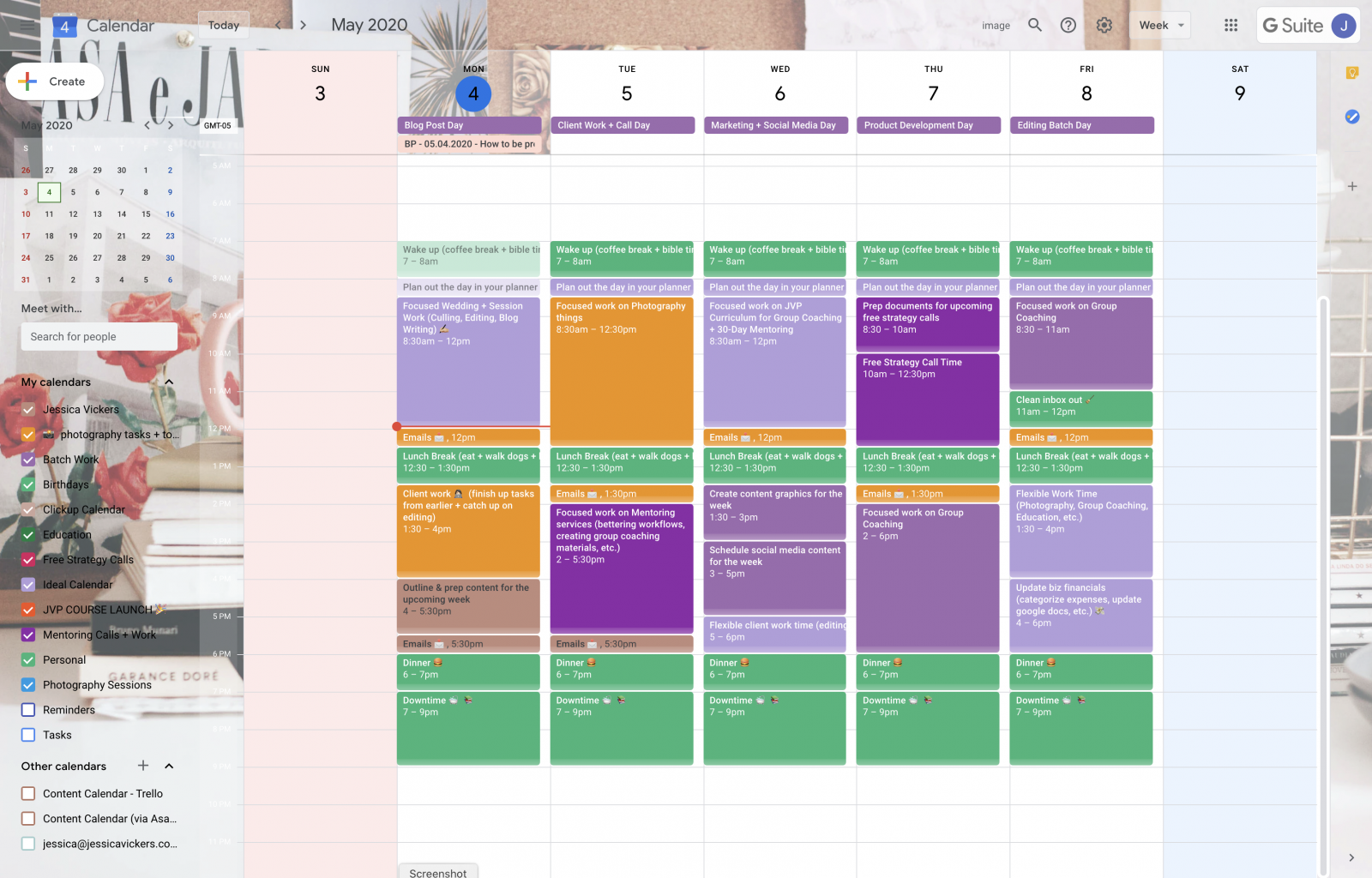The width and height of the screenshot is (1372, 878).
Task: Open the Blog Post Day all-day event
Action: coord(469,125)
